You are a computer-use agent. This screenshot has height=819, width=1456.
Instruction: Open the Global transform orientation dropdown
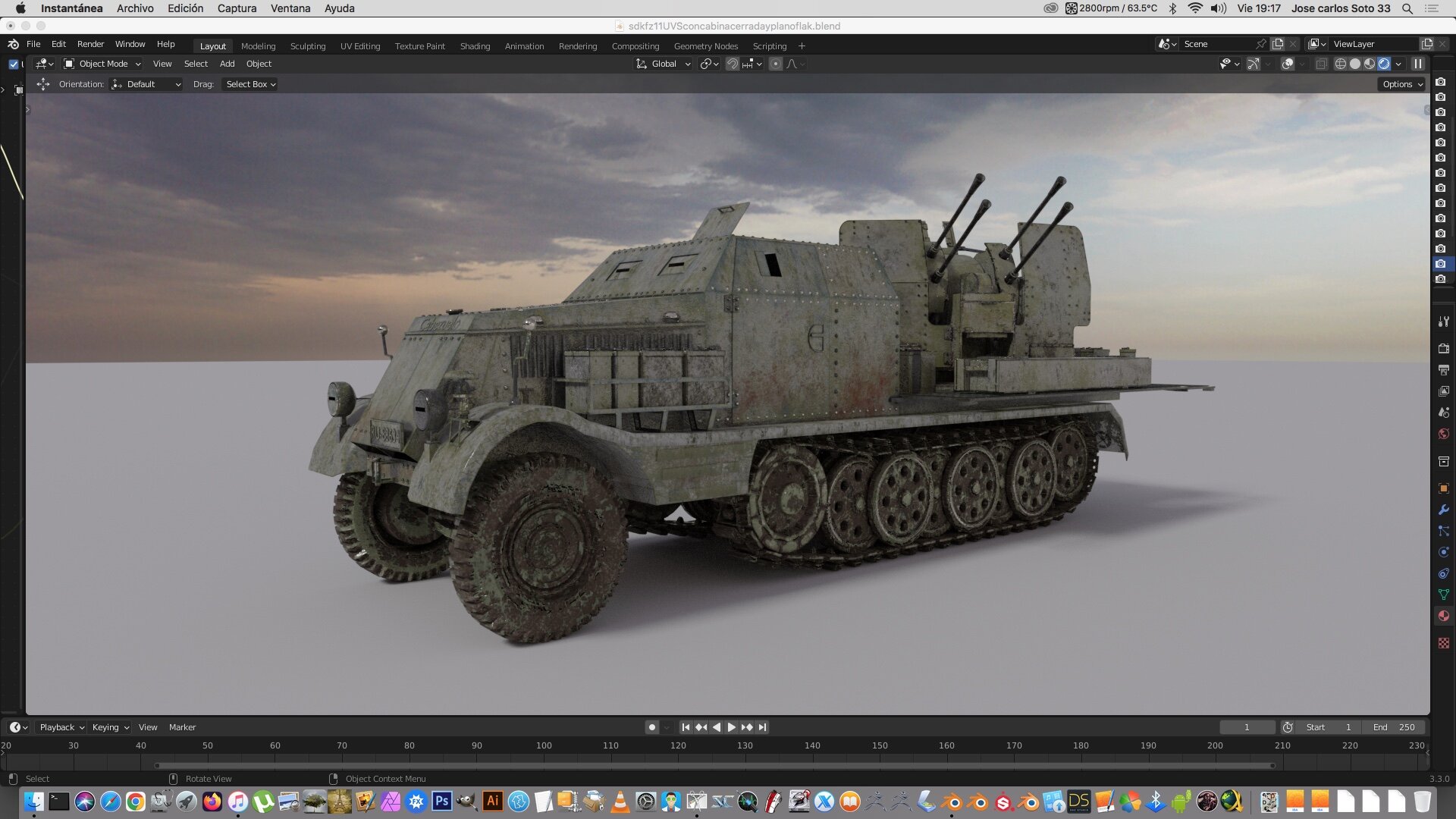663,64
